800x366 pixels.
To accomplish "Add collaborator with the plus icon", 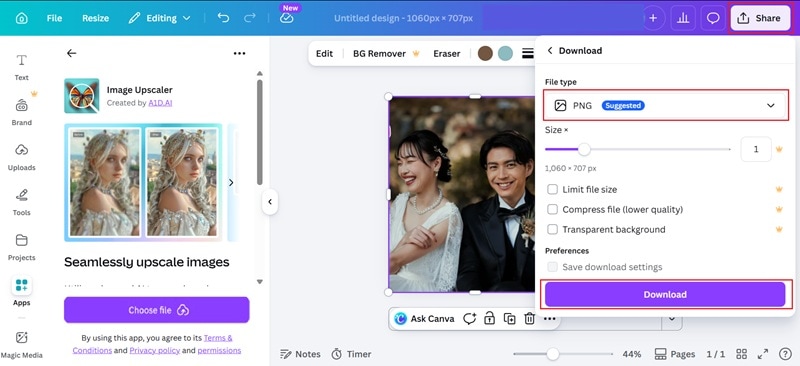I will 653,18.
